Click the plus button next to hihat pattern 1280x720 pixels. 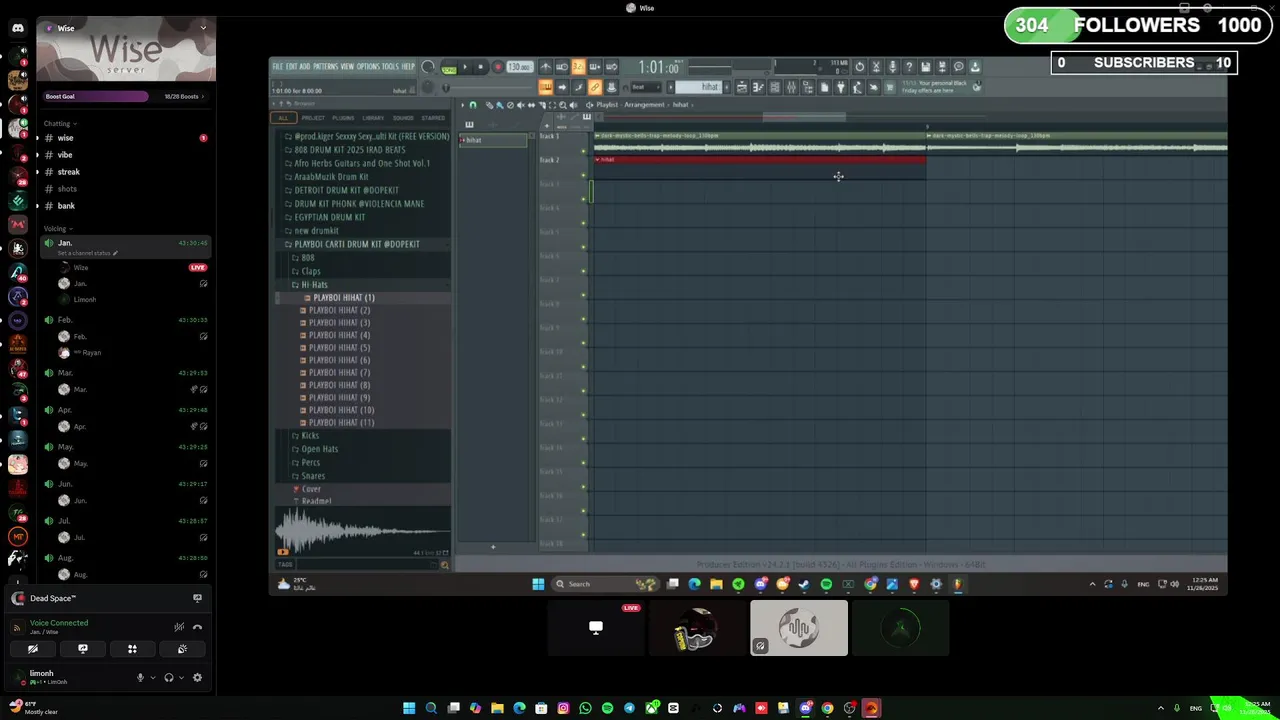click(727, 87)
